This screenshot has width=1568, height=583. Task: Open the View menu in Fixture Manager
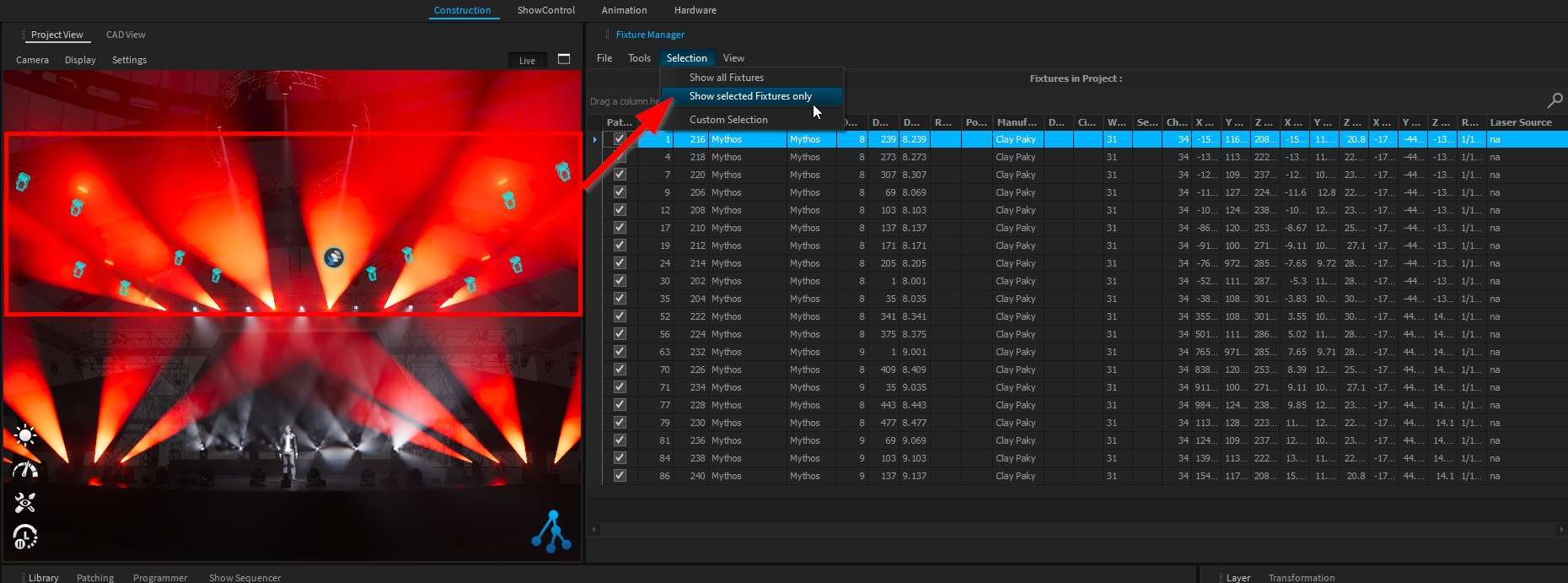pos(733,58)
